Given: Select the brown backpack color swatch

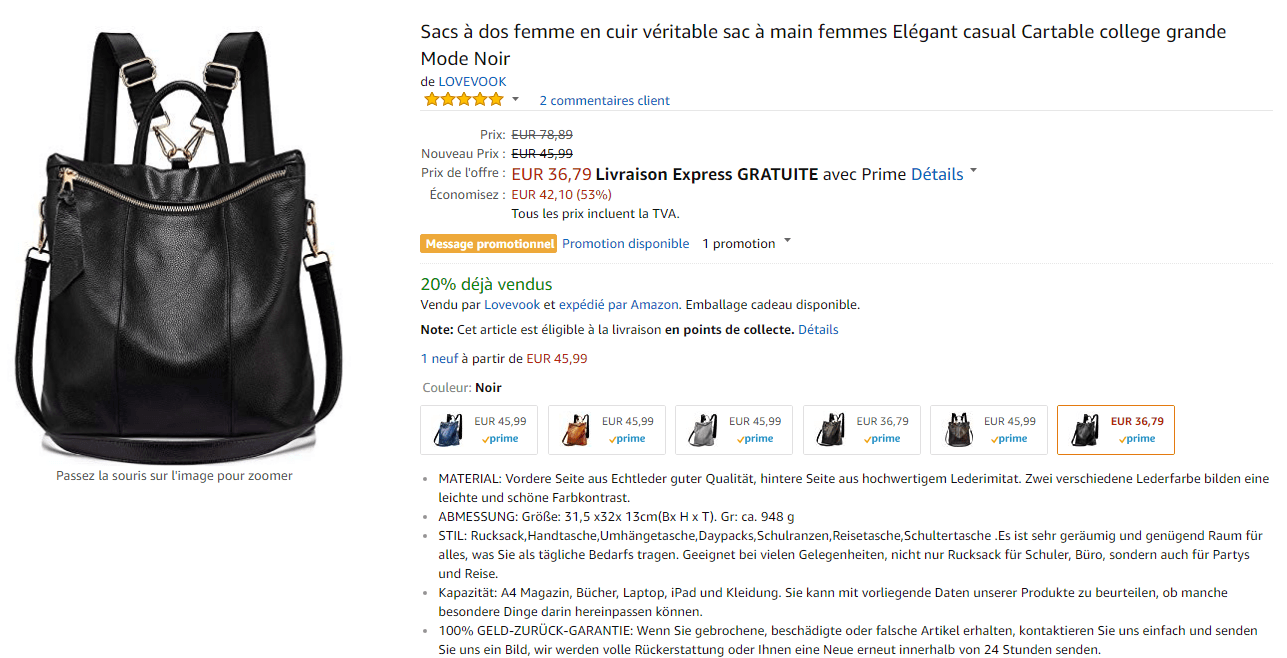Looking at the screenshot, I should 607,430.
